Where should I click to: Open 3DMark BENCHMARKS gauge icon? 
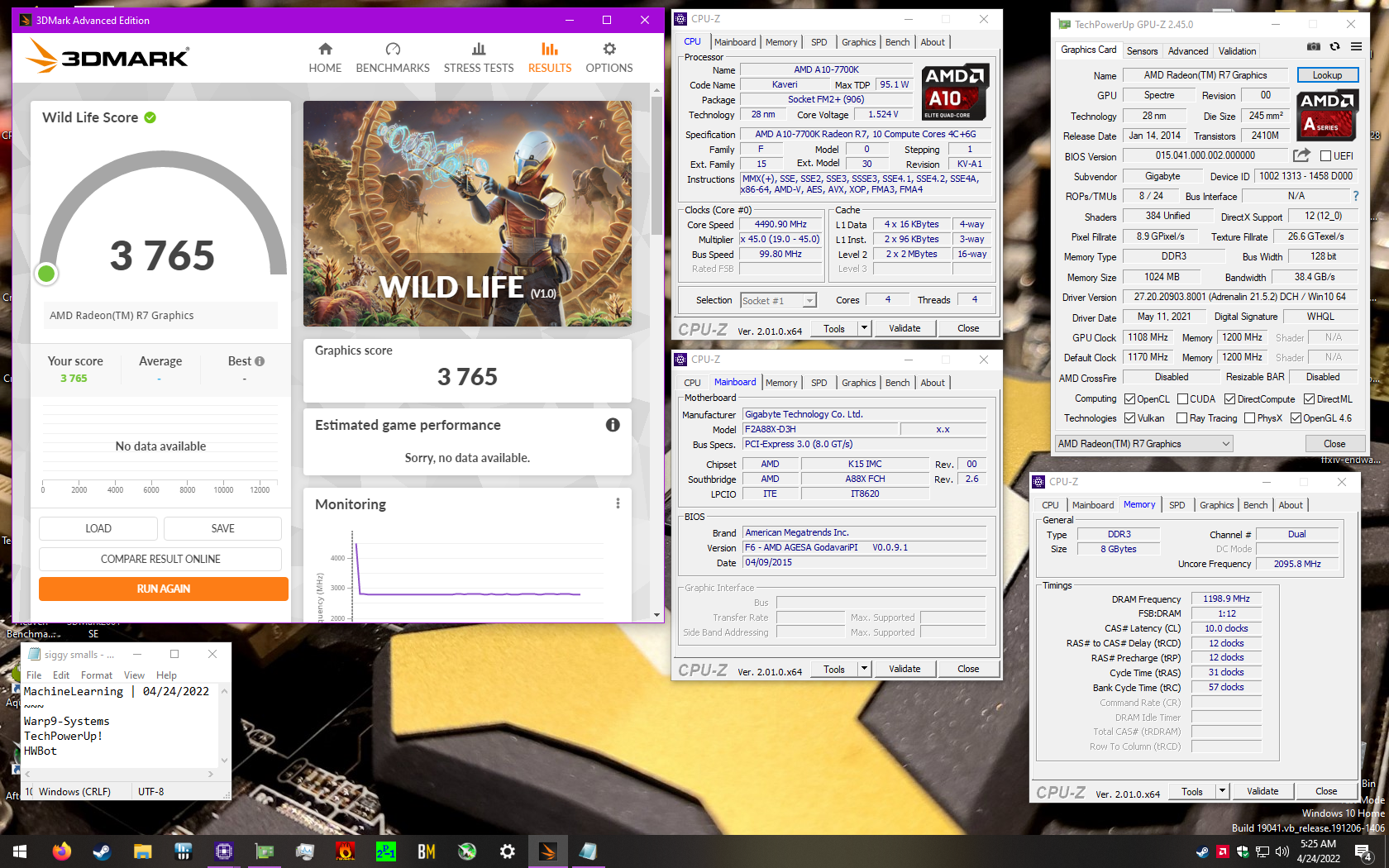[393, 49]
